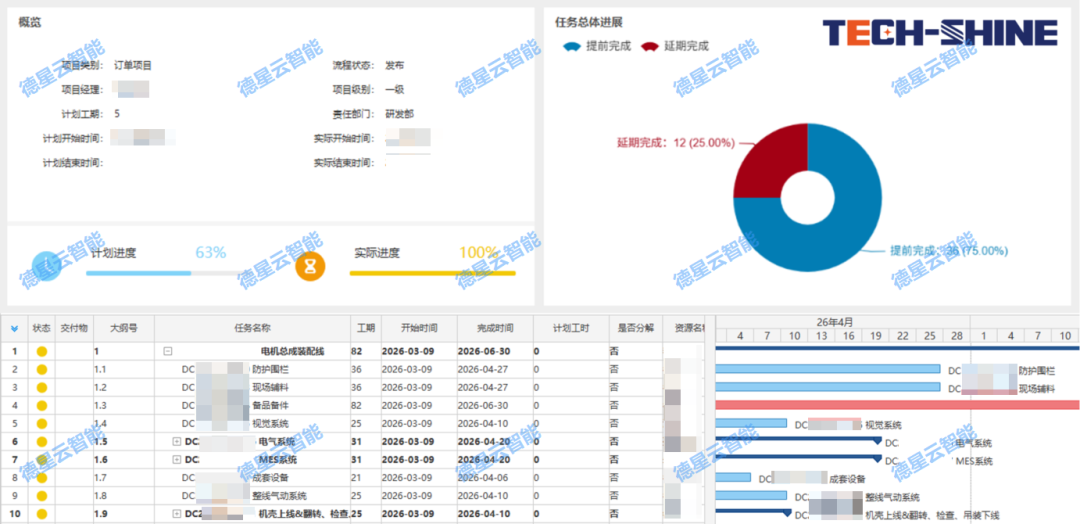Click the 工期 column header

(366, 328)
